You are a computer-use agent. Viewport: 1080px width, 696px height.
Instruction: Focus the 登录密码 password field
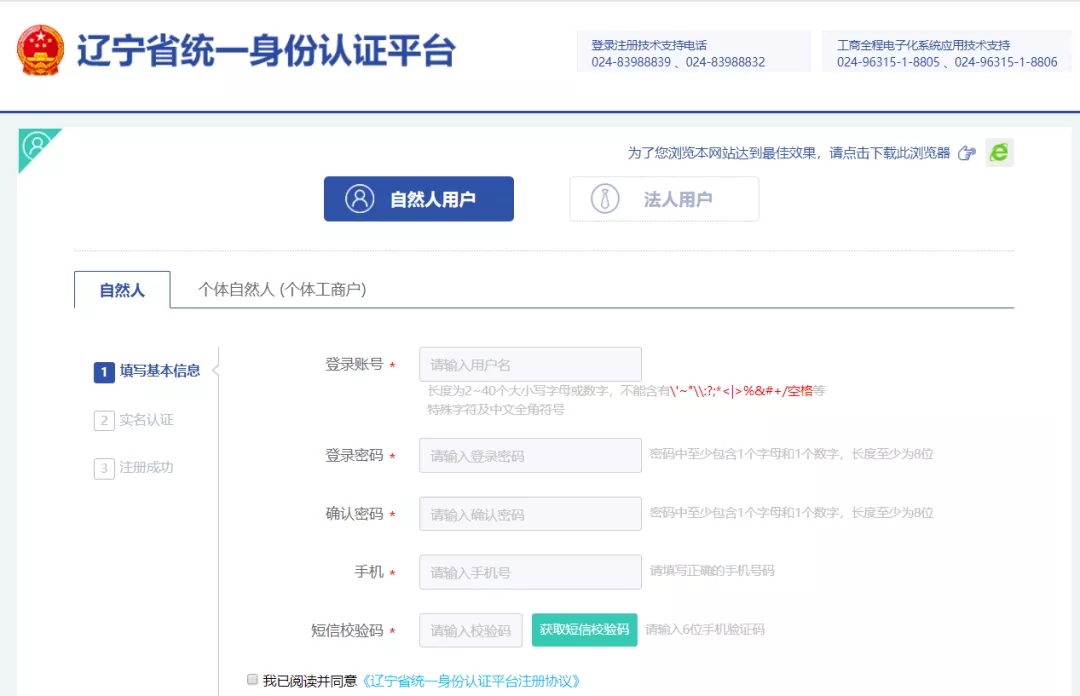pyautogui.click(x=530, y=456)
